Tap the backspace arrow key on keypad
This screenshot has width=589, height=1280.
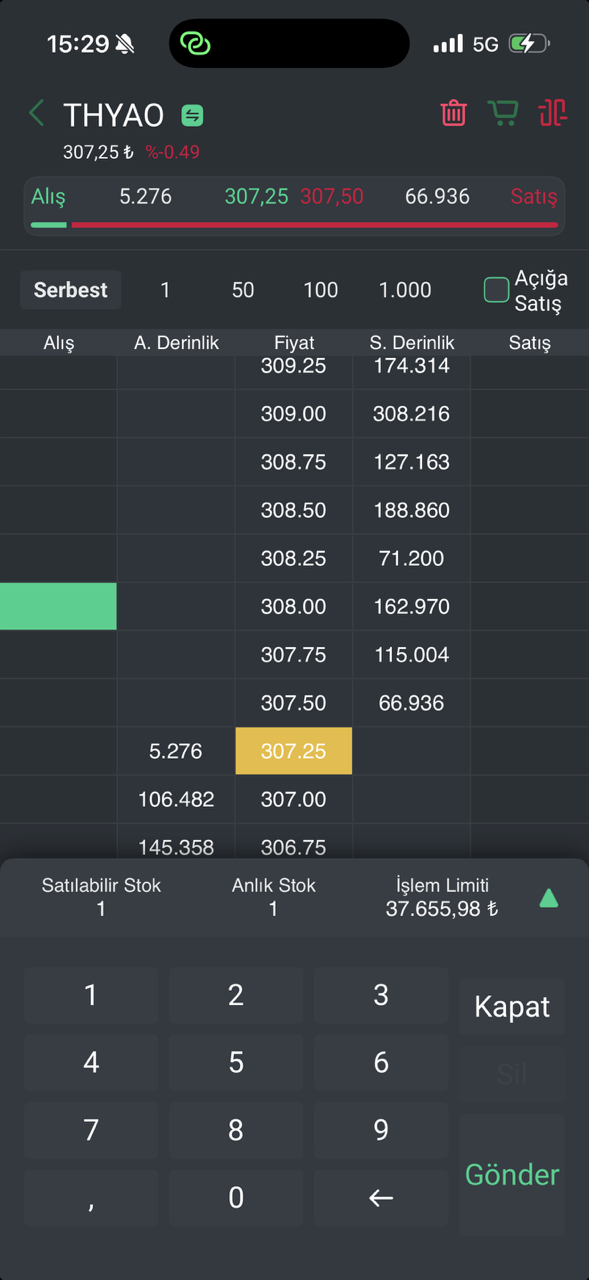click(381, 1198)
